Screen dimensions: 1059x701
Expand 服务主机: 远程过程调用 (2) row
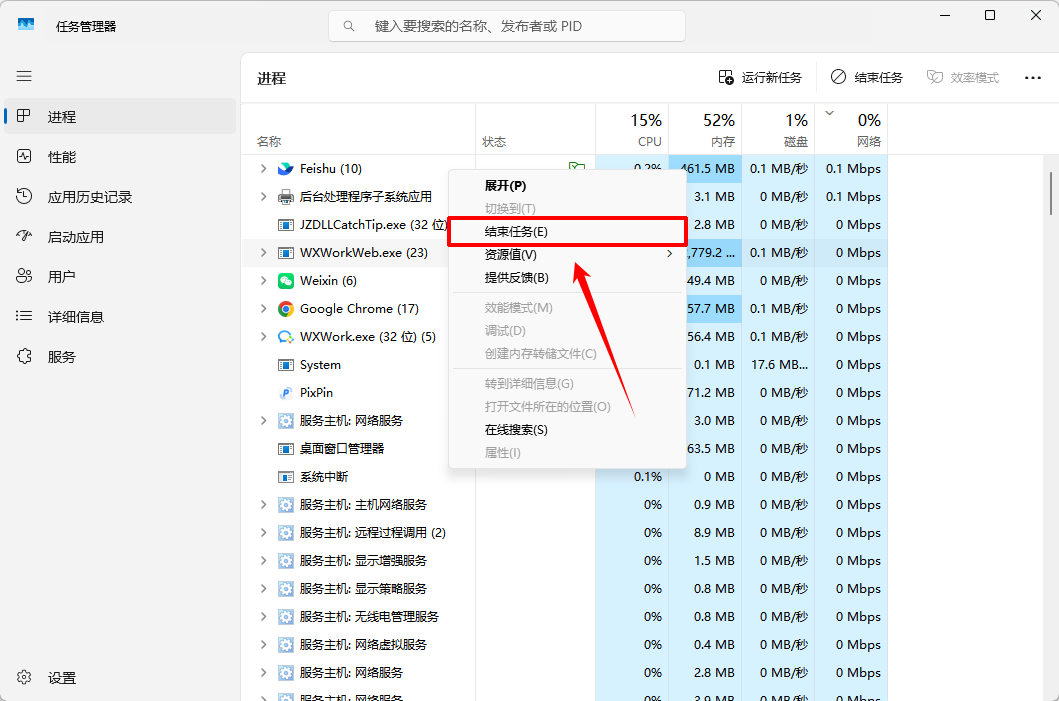263,533
